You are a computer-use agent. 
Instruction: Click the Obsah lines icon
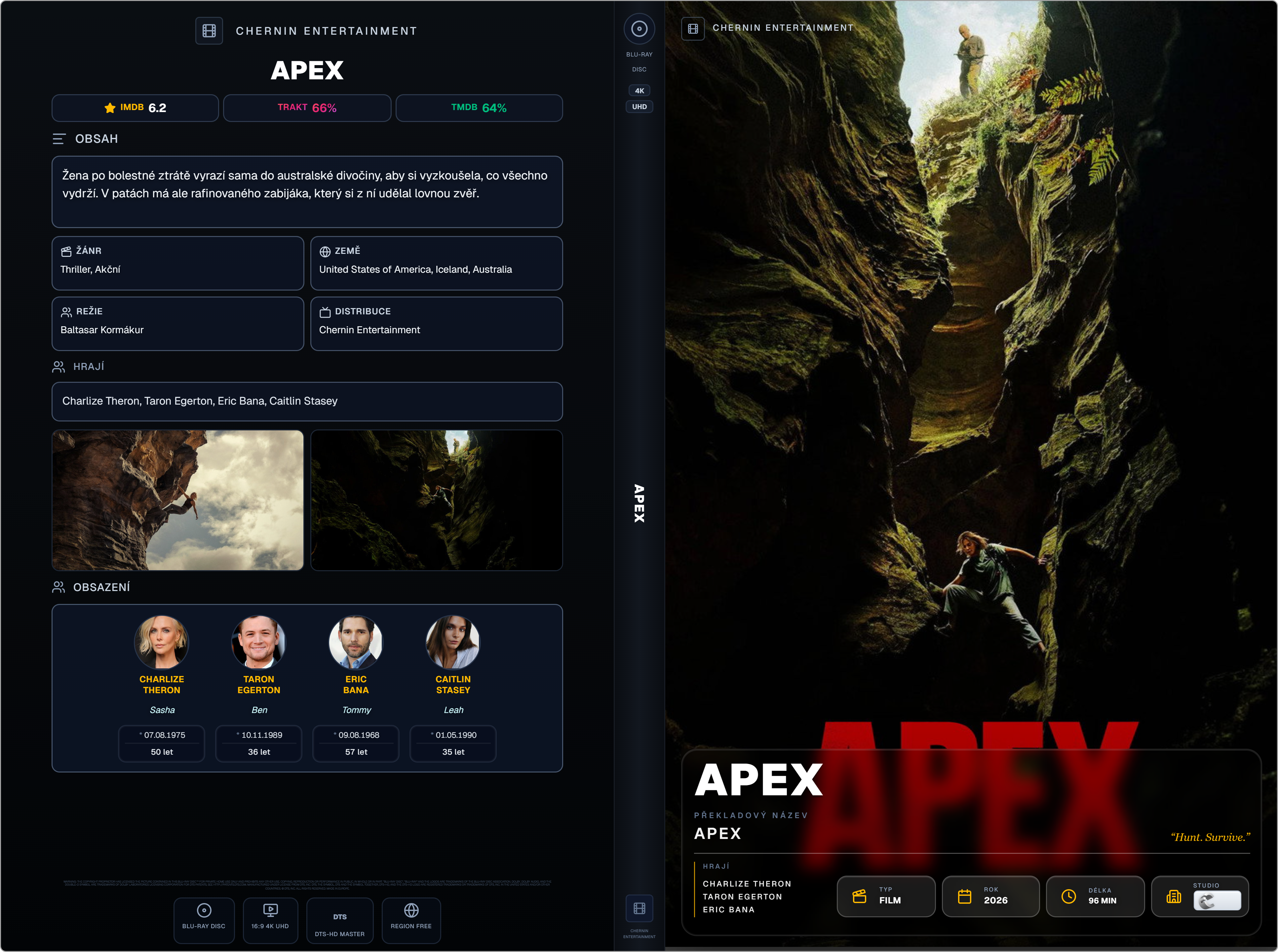click(x=59, y=139)
